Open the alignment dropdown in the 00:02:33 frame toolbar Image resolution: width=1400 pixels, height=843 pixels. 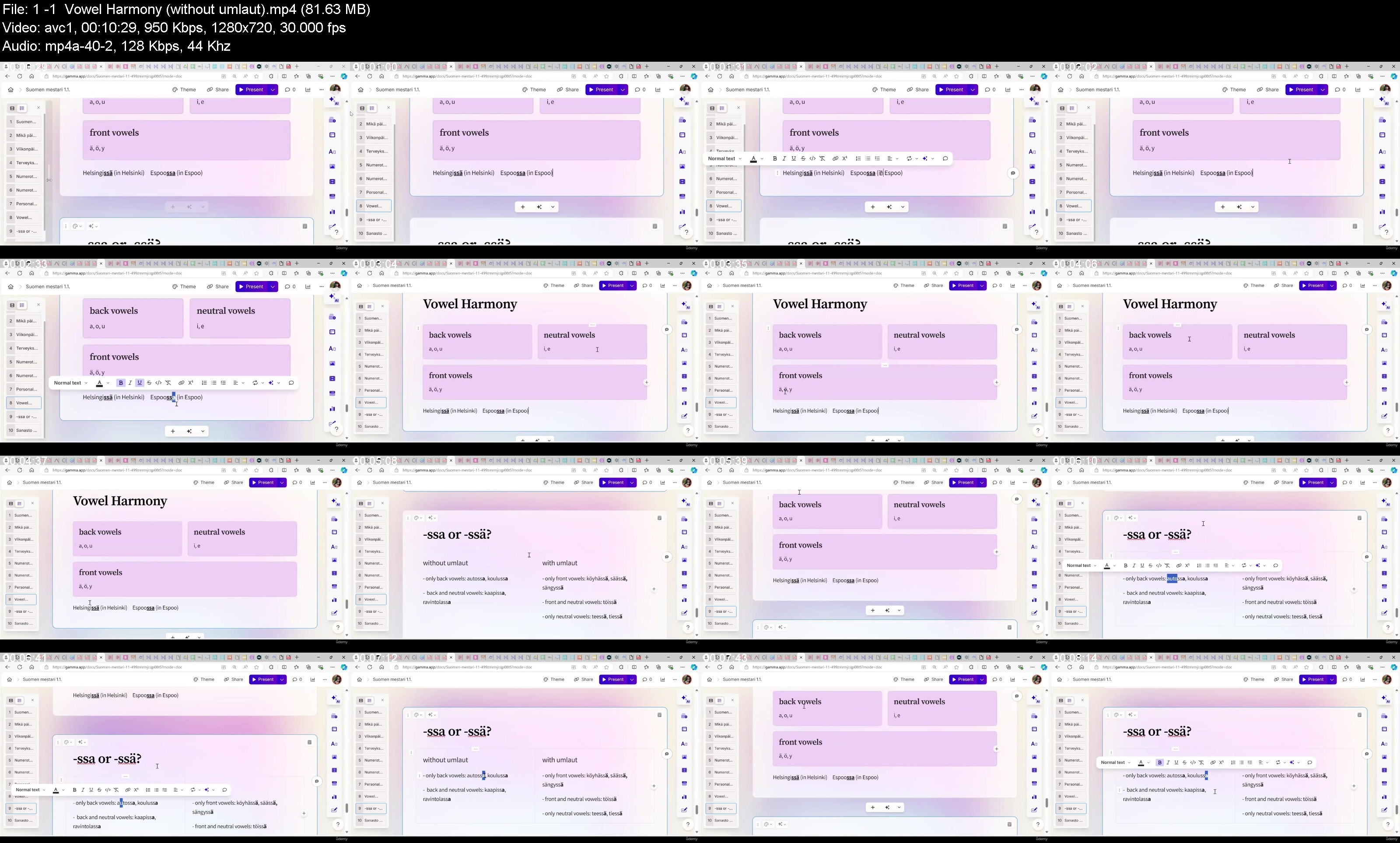pyautogui.click(x=238, y=383)
